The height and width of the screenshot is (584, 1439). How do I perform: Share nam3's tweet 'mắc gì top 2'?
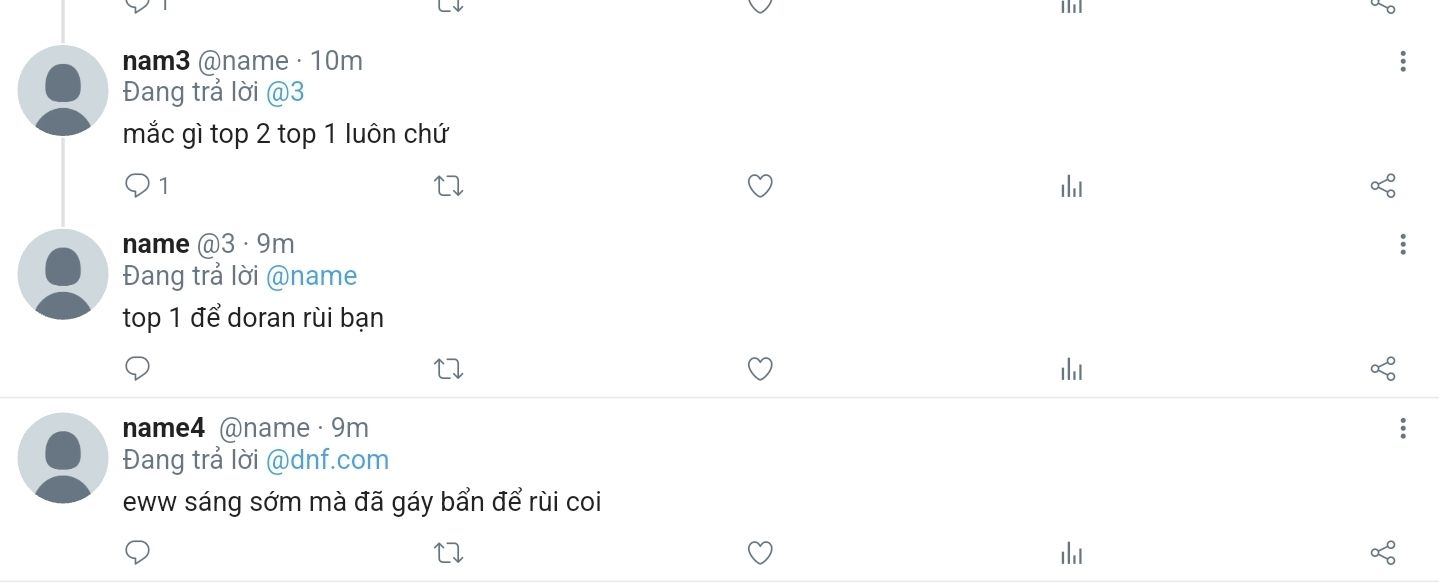1382,186
